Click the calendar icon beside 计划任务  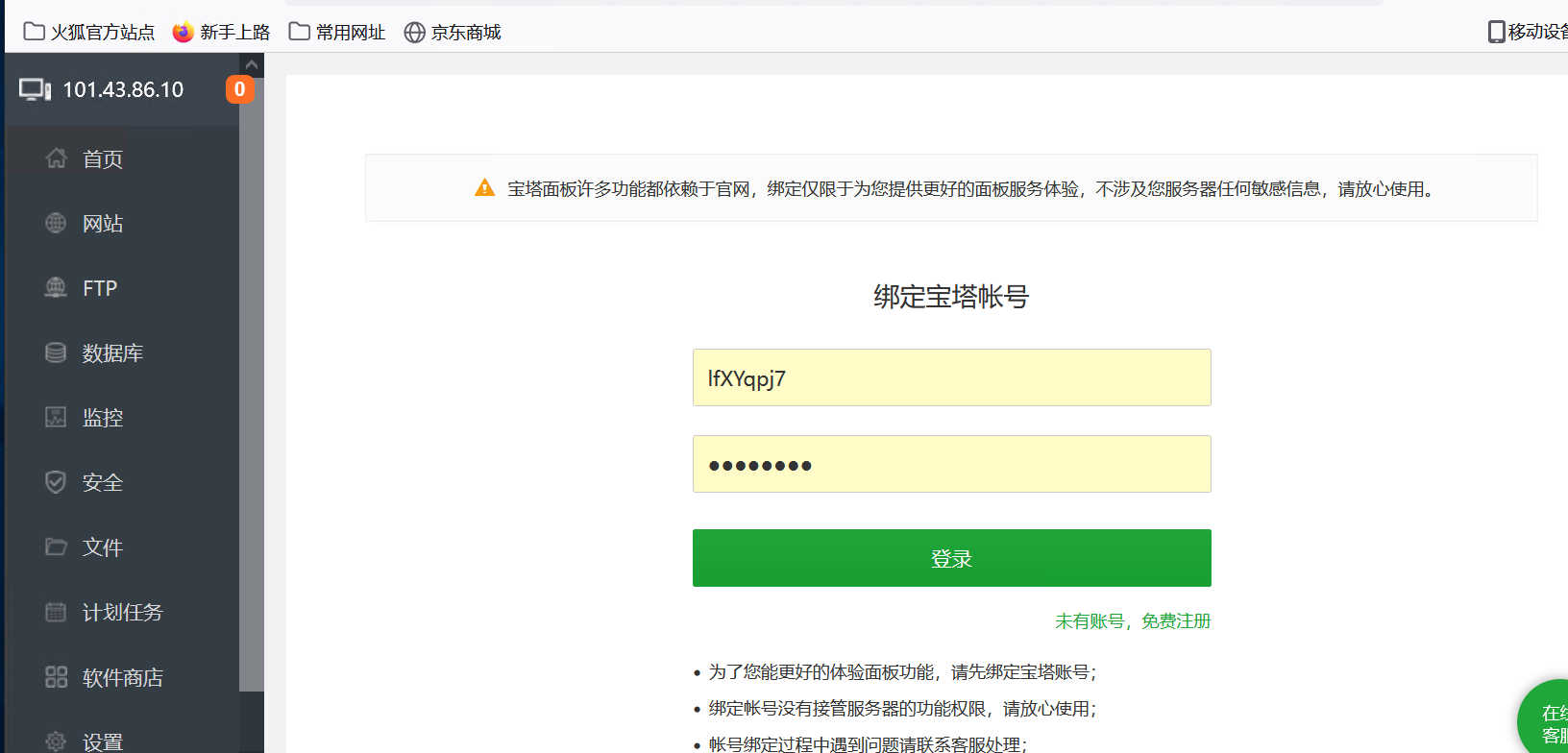(56, 612)
